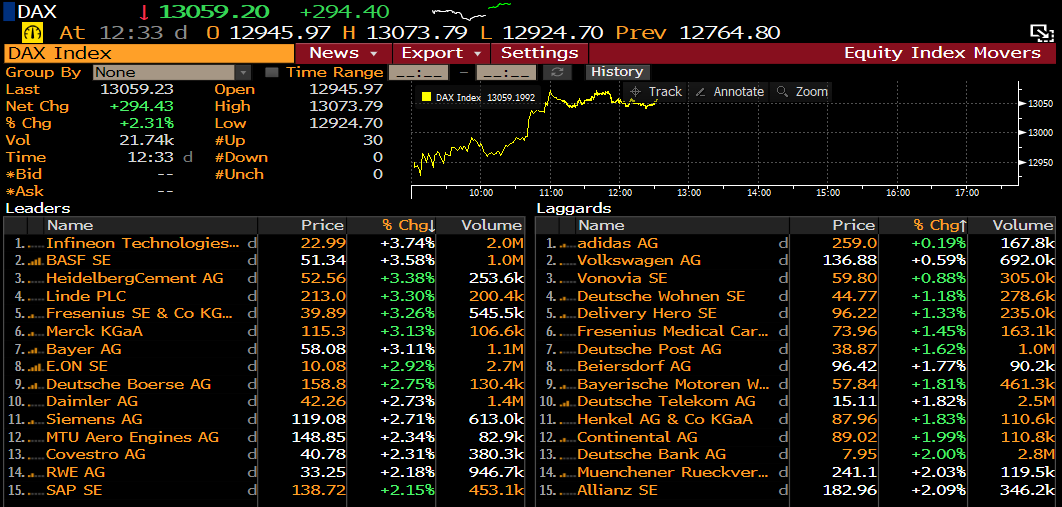Image resolution: width=1062 pixels, height=507 pixels.
Task: Select Linde PLC row
Action: coord(263,296)
